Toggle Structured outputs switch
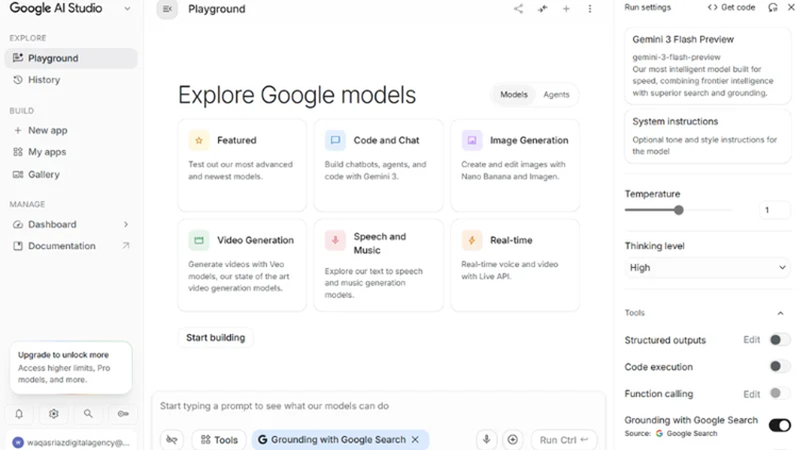This screenshot has width=800, height=450. tap(779, 340)
